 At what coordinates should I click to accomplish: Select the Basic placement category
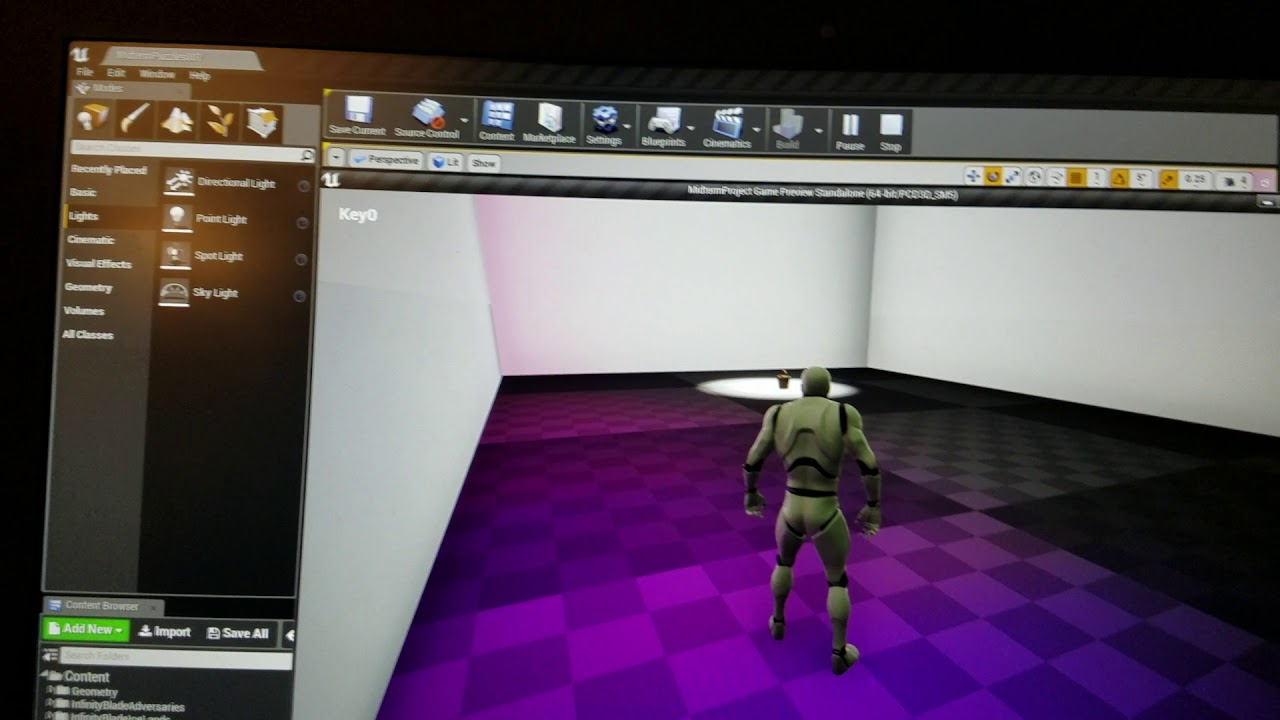83,192
